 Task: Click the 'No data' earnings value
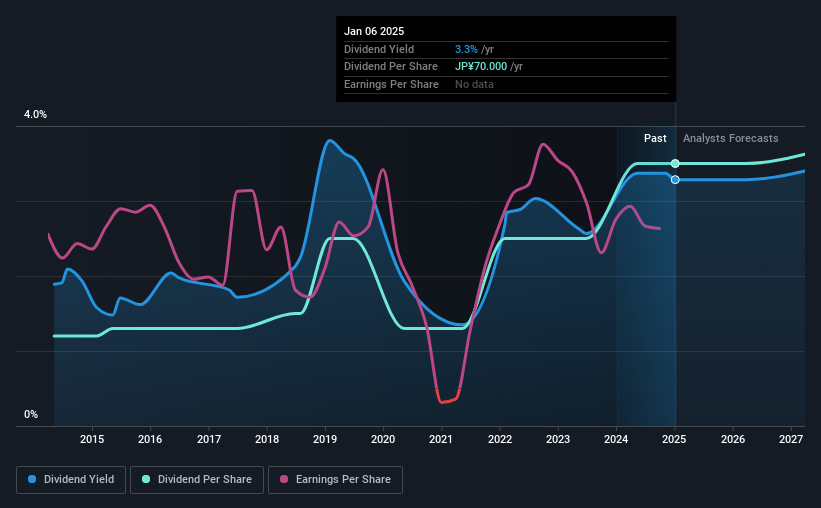pyautogui.click(x=474, y=84)
